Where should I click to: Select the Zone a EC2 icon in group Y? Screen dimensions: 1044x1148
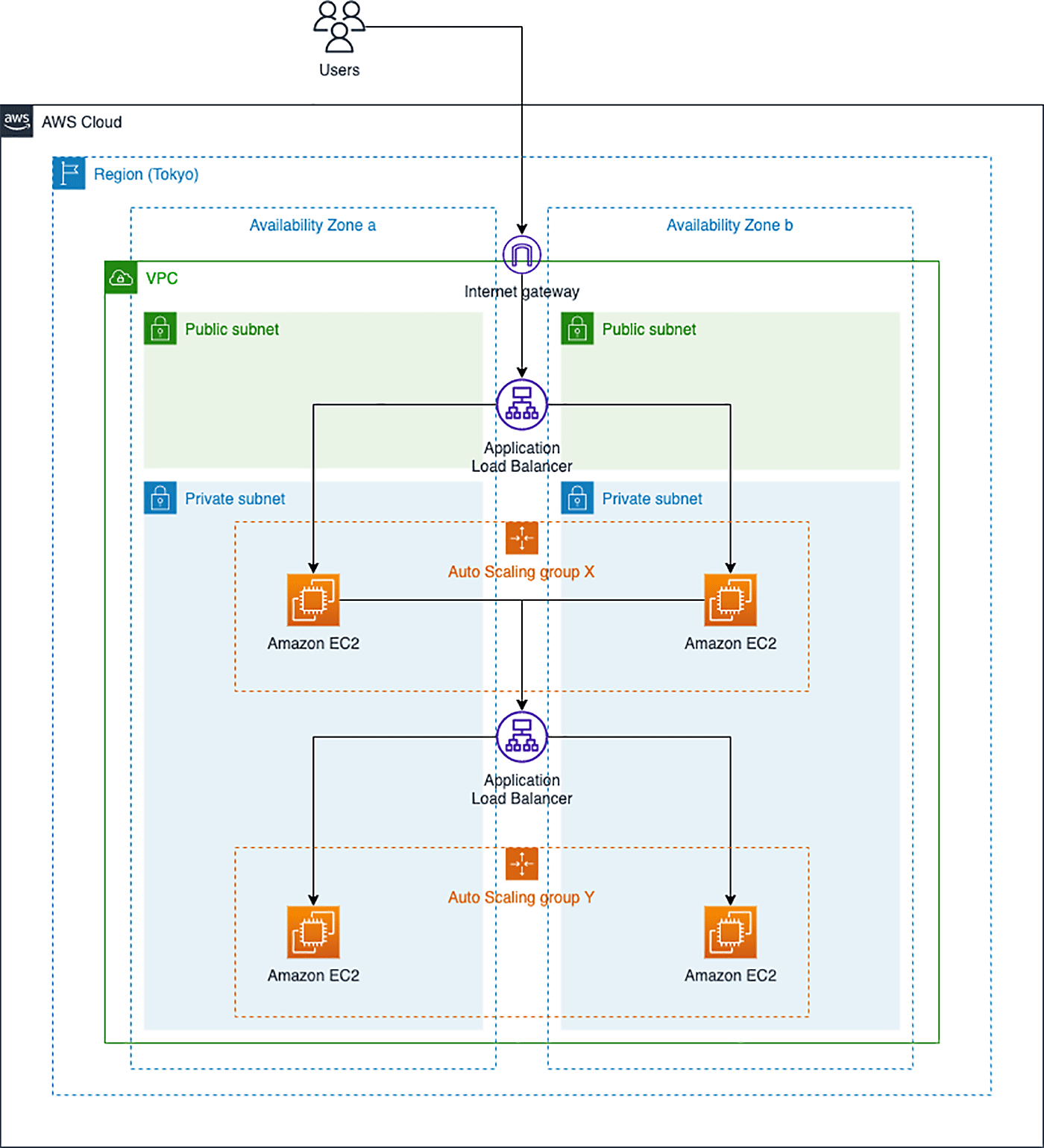point(313,933)
